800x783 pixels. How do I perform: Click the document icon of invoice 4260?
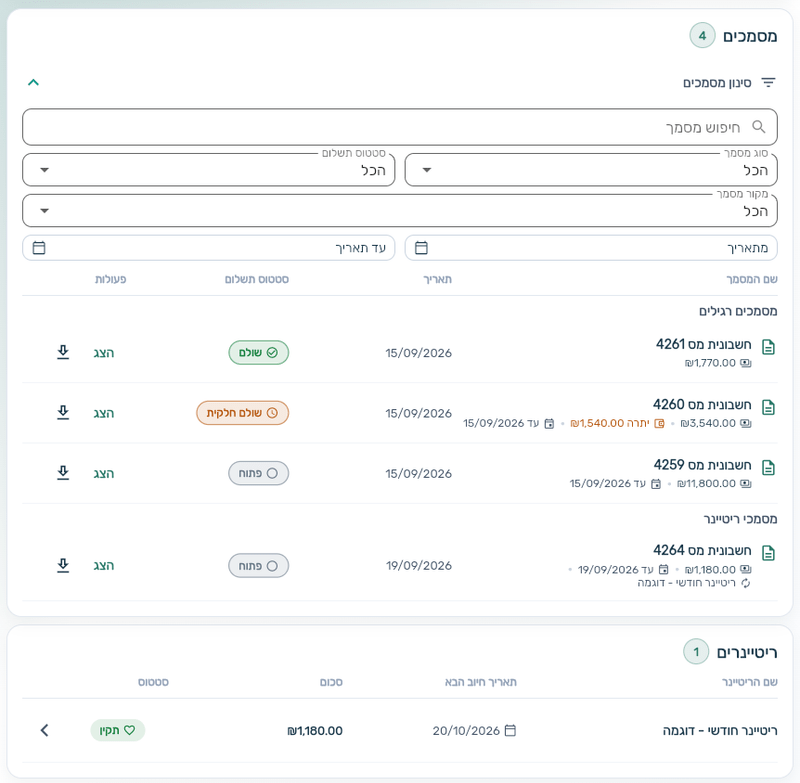[768, 408]
